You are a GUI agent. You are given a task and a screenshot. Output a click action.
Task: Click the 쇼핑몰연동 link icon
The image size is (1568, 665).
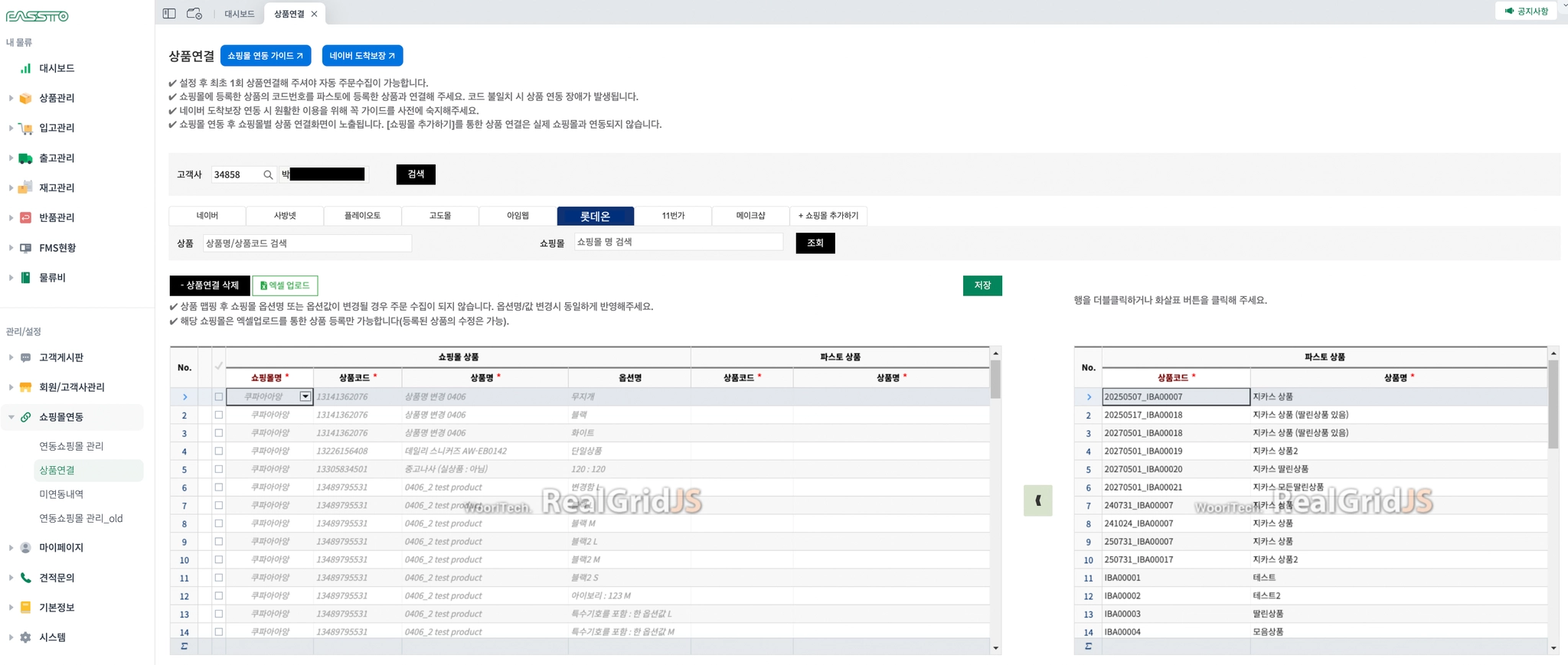(x=25, y=417)
